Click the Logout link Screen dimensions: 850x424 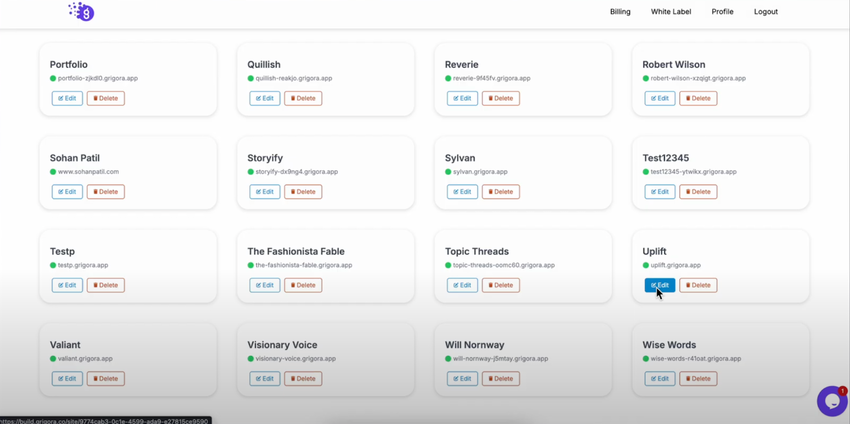point(765,12)
